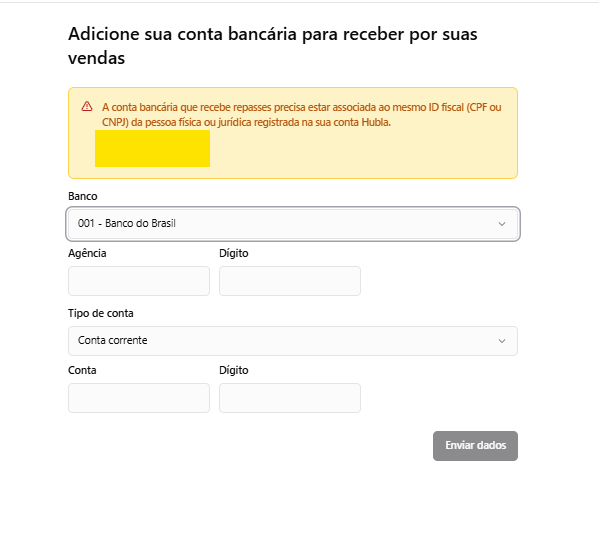
Task: Expand the Banco dropdown chevron arrow
Action: [x=502, y=224]
